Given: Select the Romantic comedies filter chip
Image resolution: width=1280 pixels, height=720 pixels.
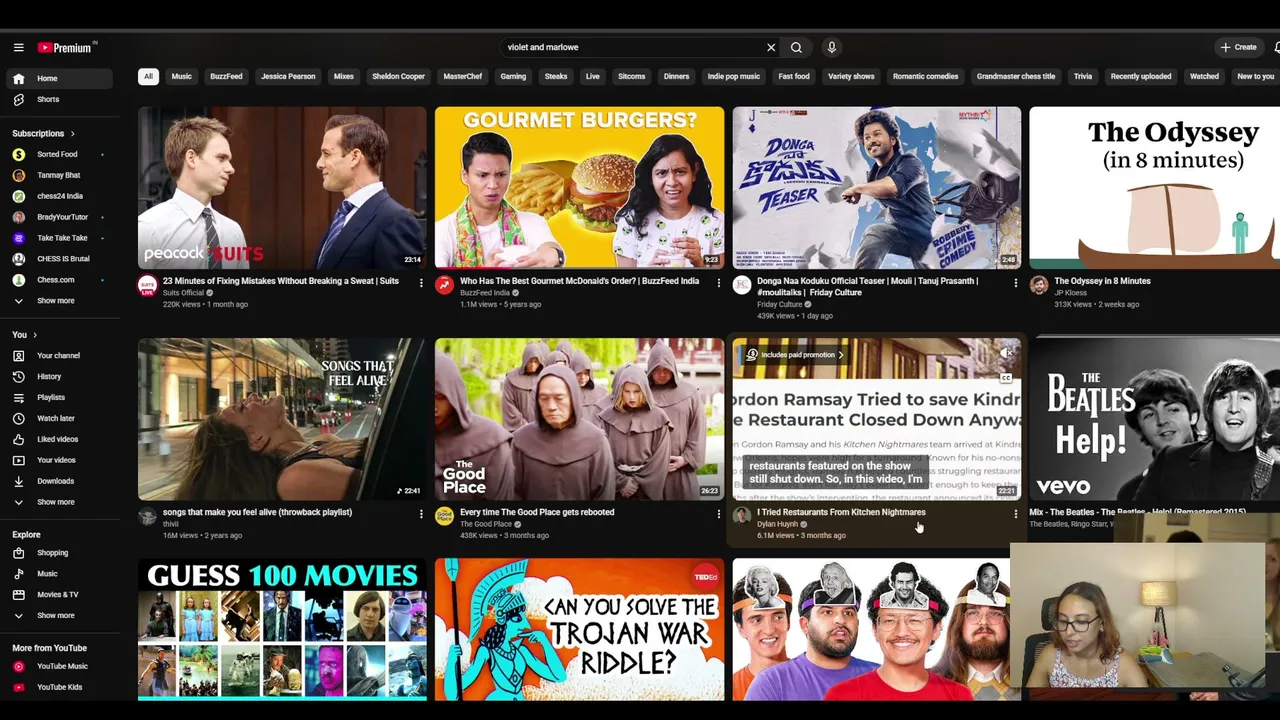Looking at the screenshot, I should click(x=925, y=76).
